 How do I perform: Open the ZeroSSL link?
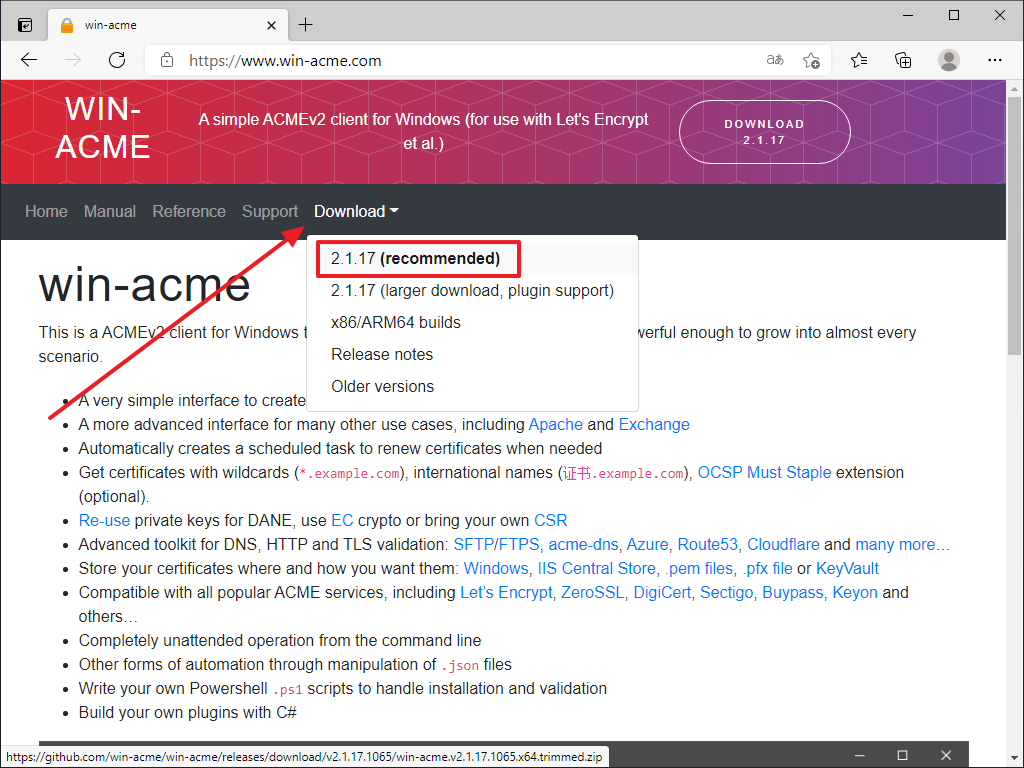coord(592,593)
